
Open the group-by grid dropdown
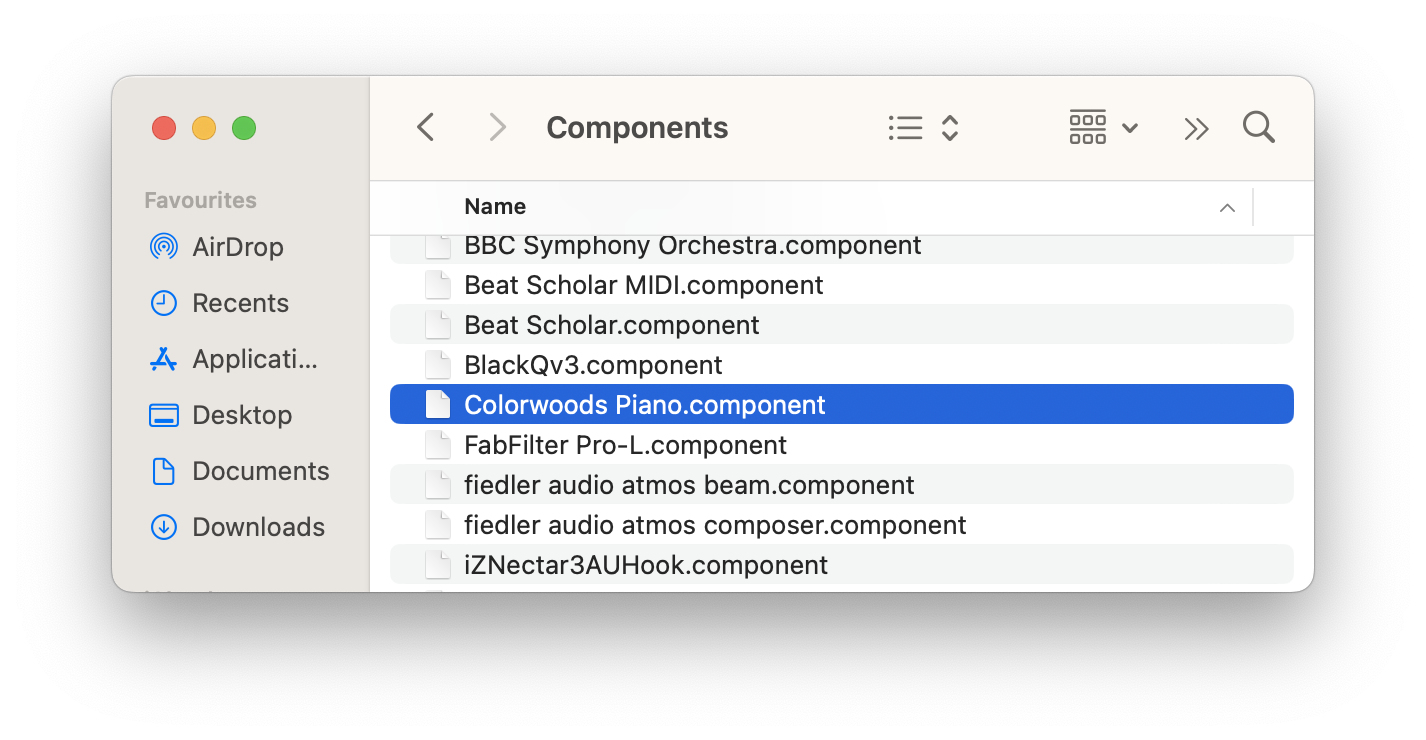pyautogui.click(x=1103, y=128)
